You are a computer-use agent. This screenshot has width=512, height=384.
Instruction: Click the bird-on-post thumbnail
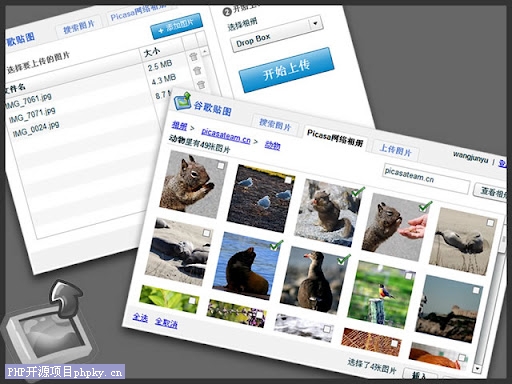pos(381,294)
